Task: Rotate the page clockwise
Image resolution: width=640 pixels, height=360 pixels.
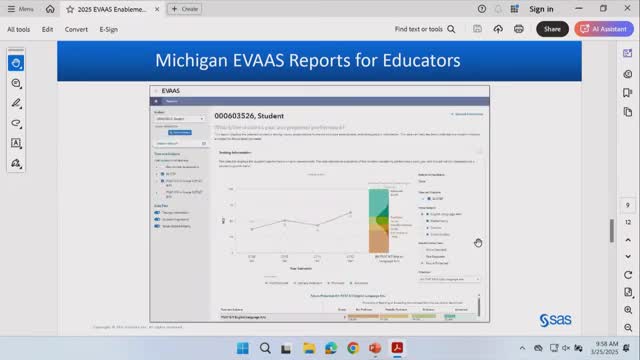Action: point(628,275)
